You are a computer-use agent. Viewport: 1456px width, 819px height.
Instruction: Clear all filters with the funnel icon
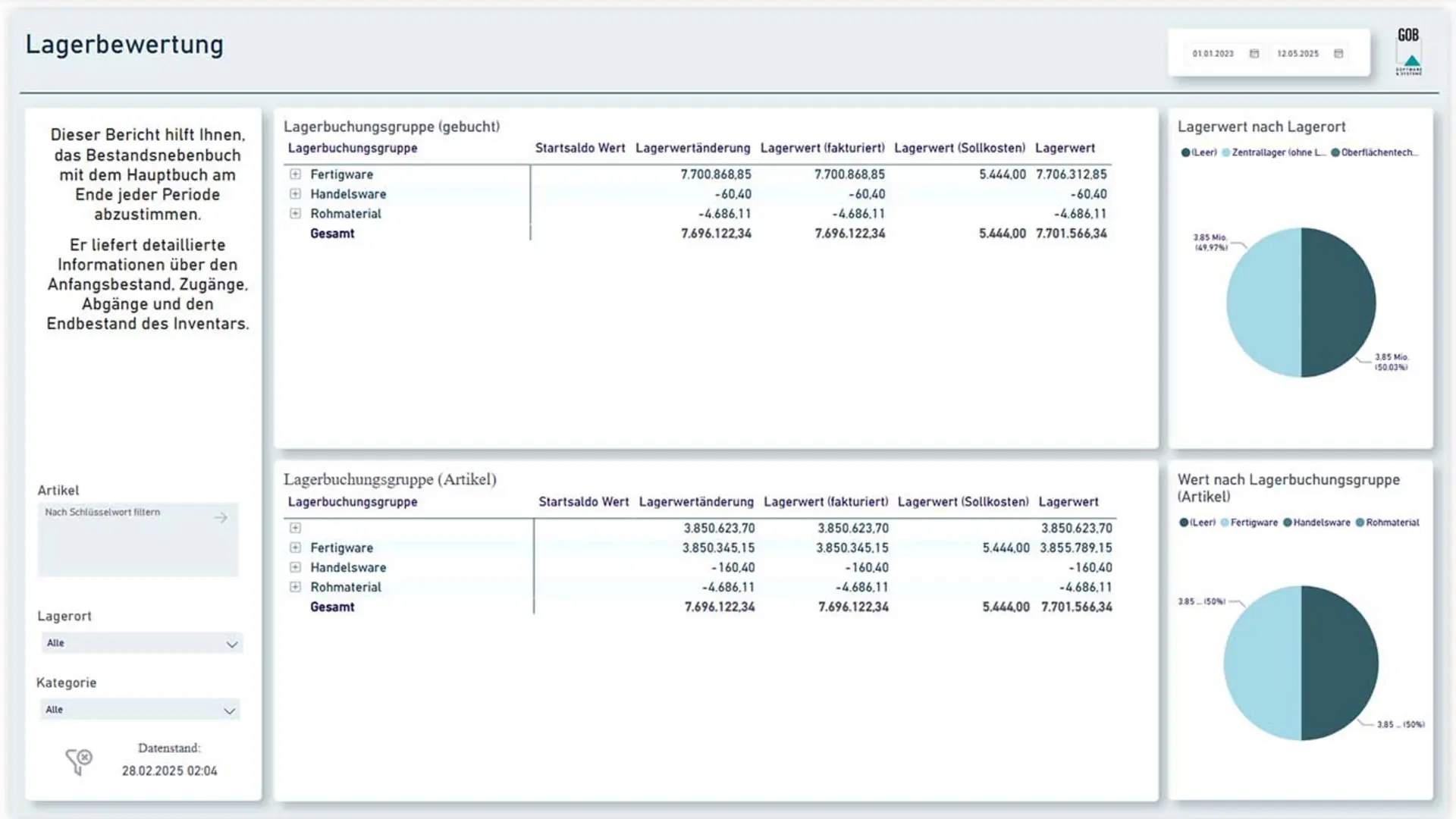click(x=79, y=761)
